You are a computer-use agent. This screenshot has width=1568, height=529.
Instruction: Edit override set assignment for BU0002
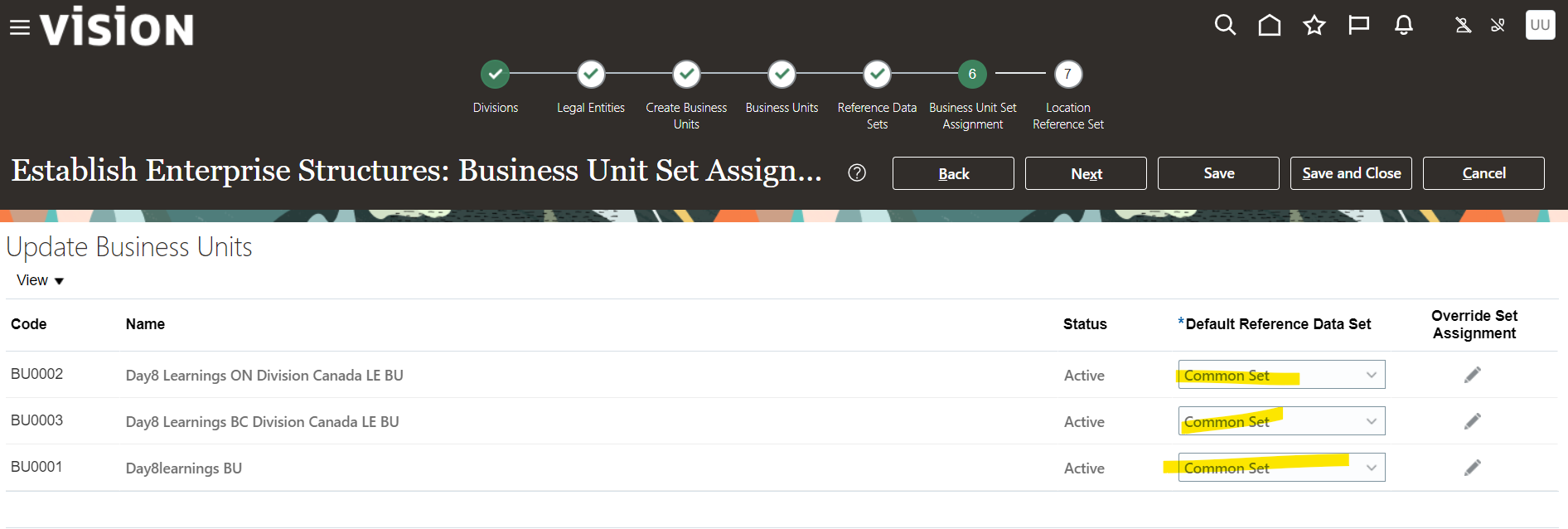point(1473,375)
